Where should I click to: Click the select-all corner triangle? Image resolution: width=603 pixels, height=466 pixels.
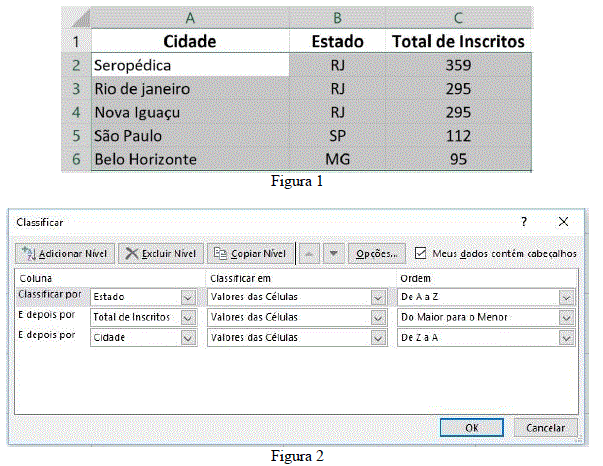[80, 18]
